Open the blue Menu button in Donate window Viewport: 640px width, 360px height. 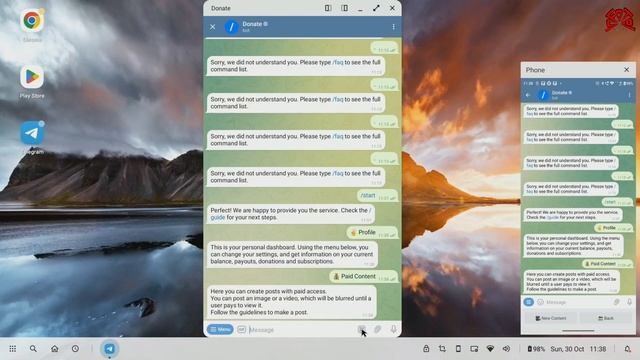click(220, 329)
